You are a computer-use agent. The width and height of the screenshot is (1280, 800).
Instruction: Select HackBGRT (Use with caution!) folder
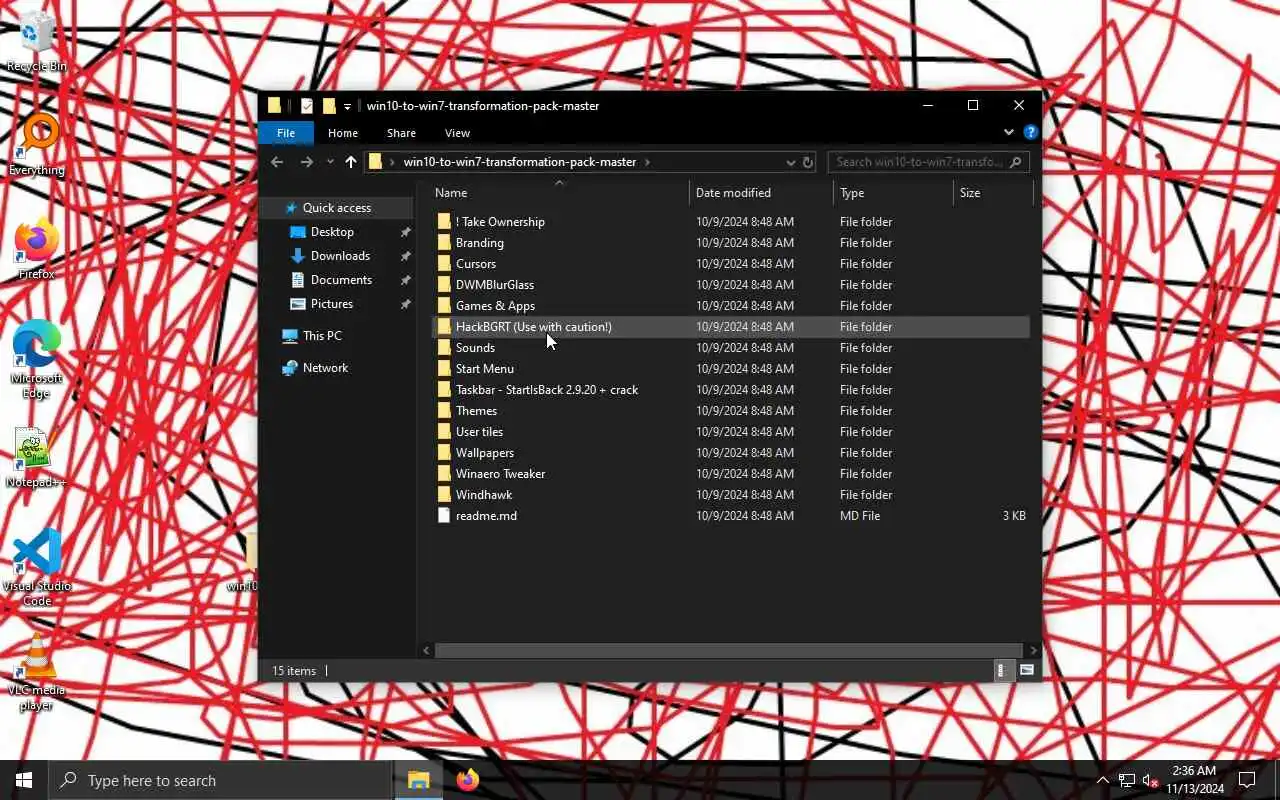tap(730, 327)
